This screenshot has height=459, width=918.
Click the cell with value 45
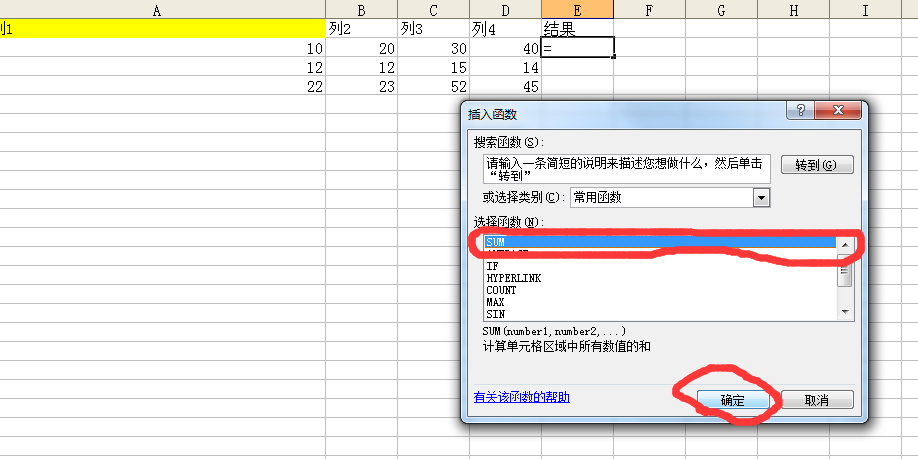point(506,85)
